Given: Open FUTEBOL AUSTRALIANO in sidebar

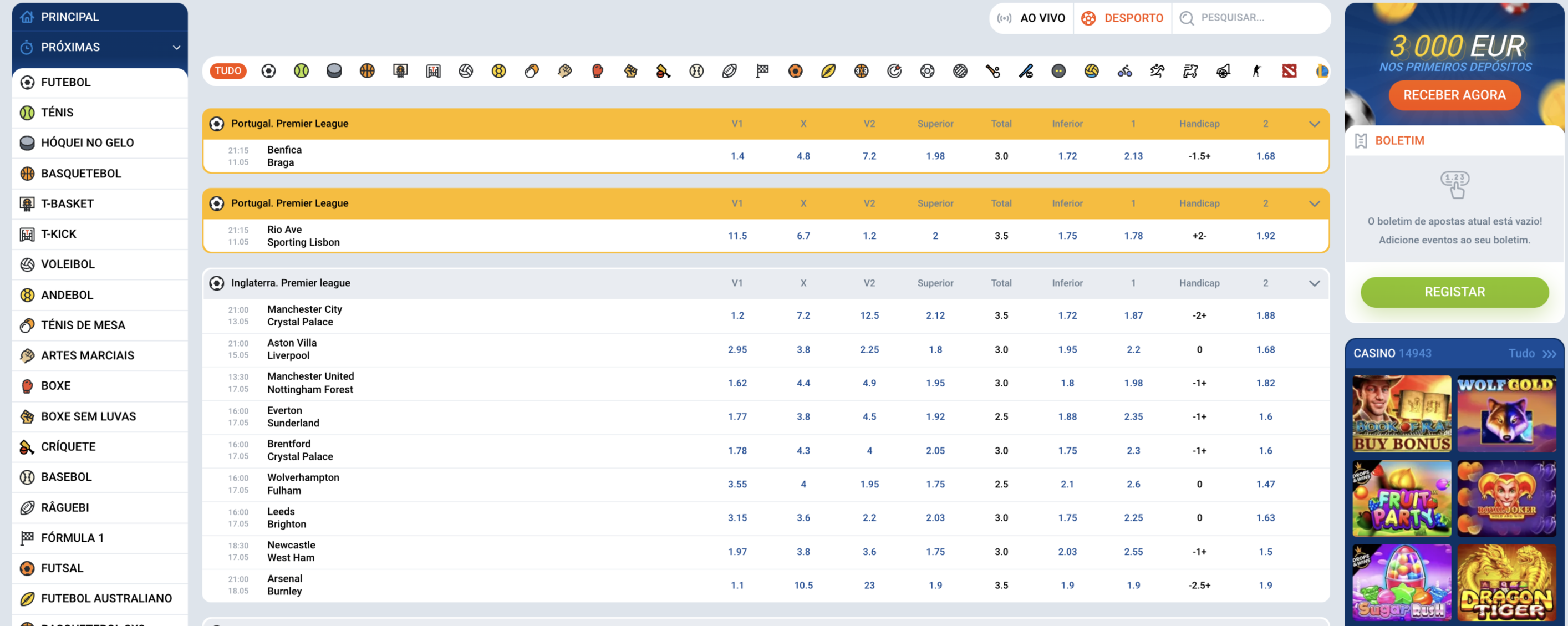Looking at the screenshot, I should (x=100, y=599).
